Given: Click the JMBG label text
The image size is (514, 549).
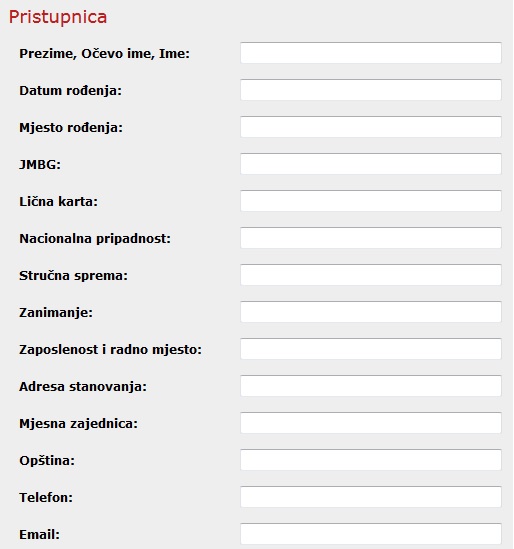Looking at the screenshot, I should pyautogui.click(x=40, y=164).
